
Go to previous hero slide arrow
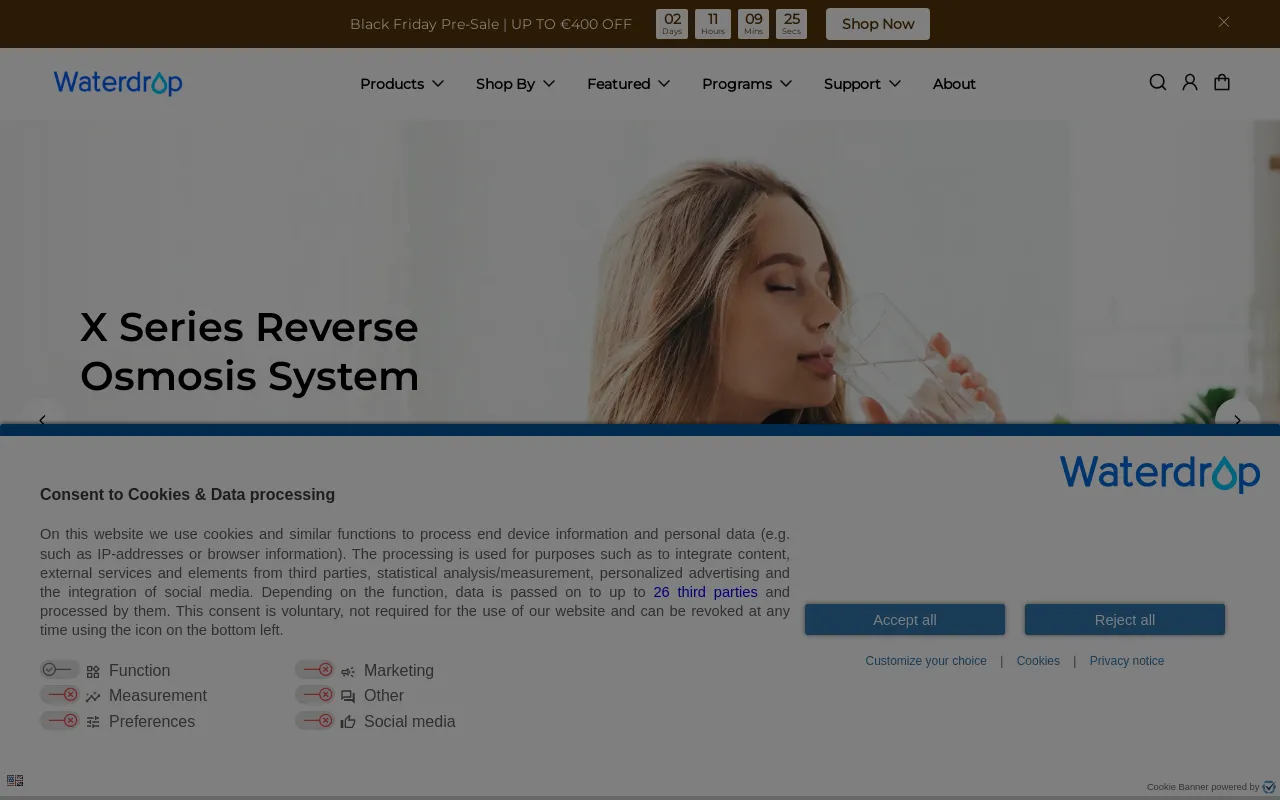[42, 420]
